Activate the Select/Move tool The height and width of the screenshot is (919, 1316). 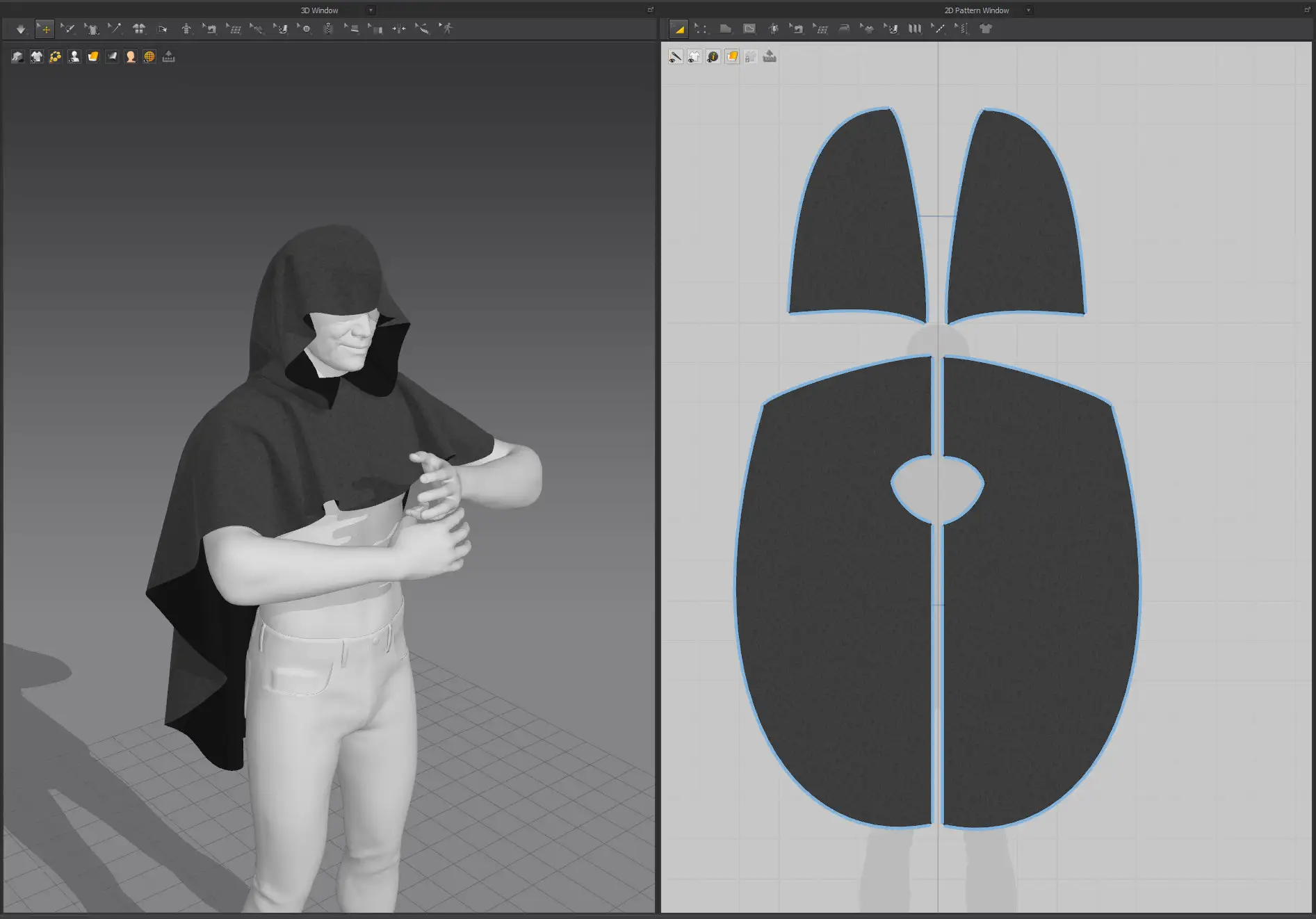pyautogui.click(x=44, y=29)
